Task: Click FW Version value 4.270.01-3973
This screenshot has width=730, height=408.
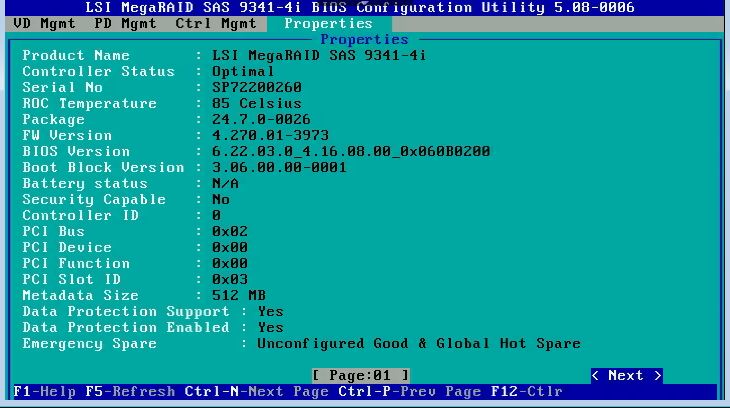Action: [x=270, y=135]
